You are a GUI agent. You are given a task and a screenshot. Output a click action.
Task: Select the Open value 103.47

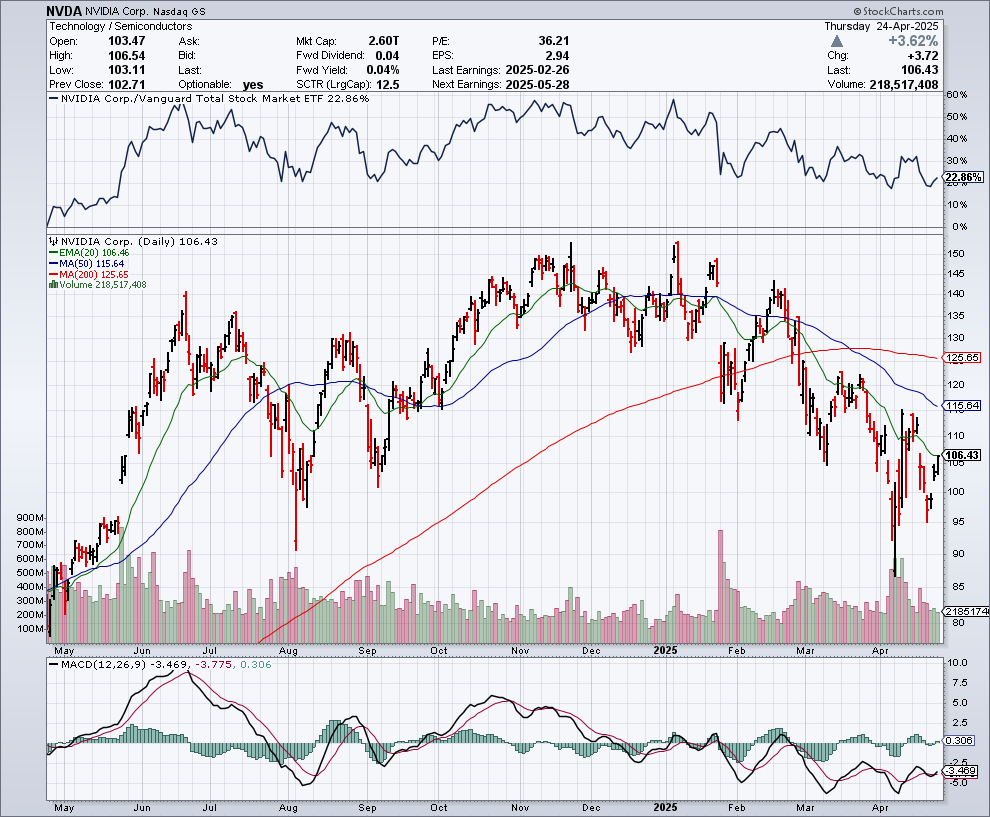pyautogui.click(x=127, y=41)
